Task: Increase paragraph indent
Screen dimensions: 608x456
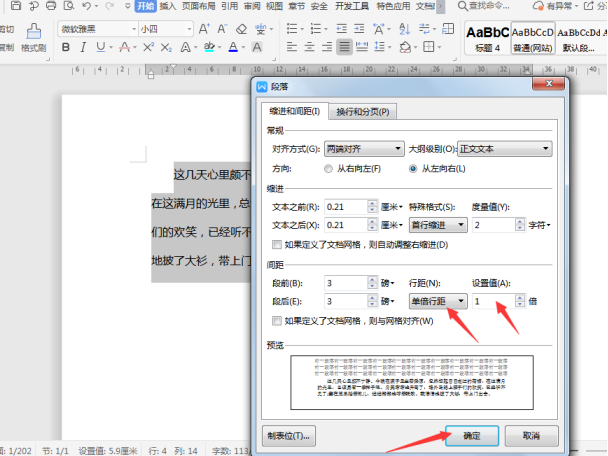Action: [359, 29]
